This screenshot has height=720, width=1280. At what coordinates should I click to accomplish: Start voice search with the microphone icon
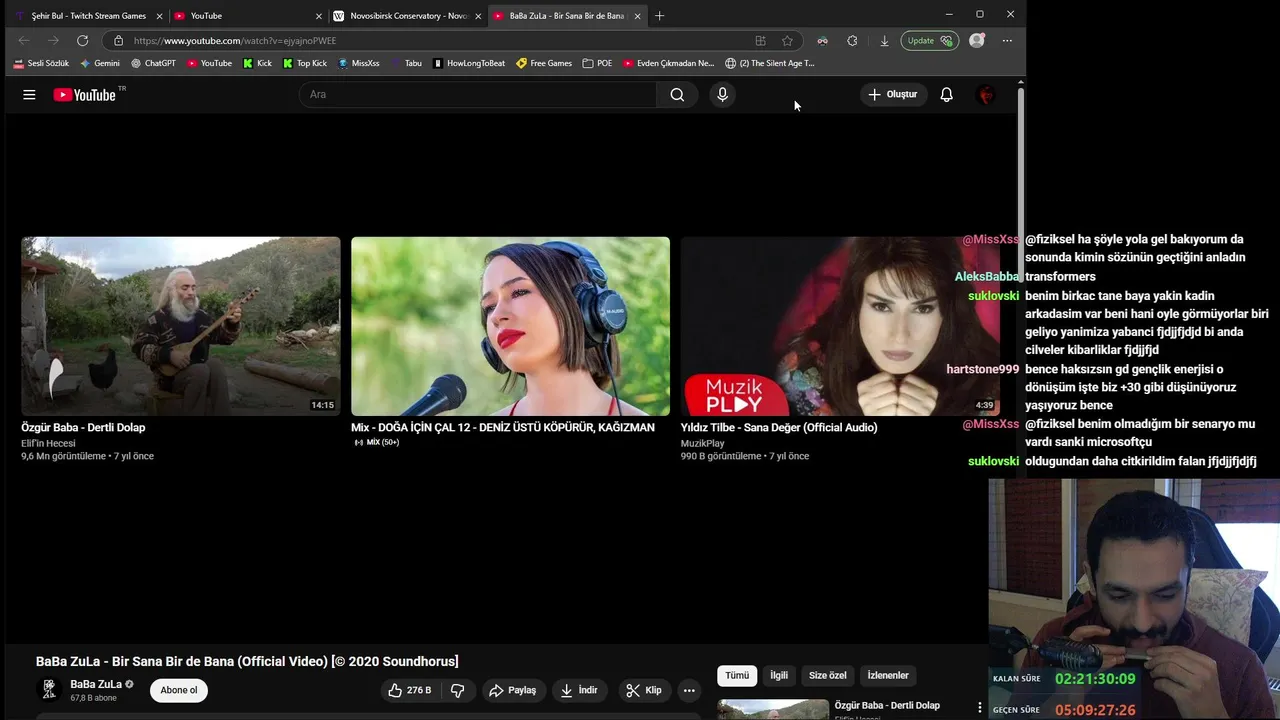[722, 94]
